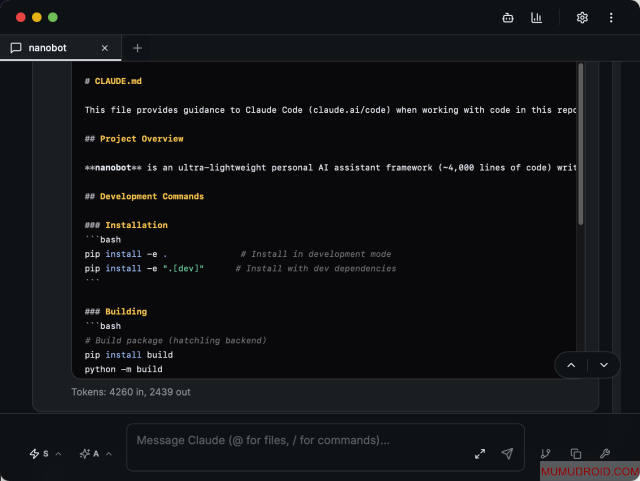Click the code block vertical scrollbar

click(580, 140)
